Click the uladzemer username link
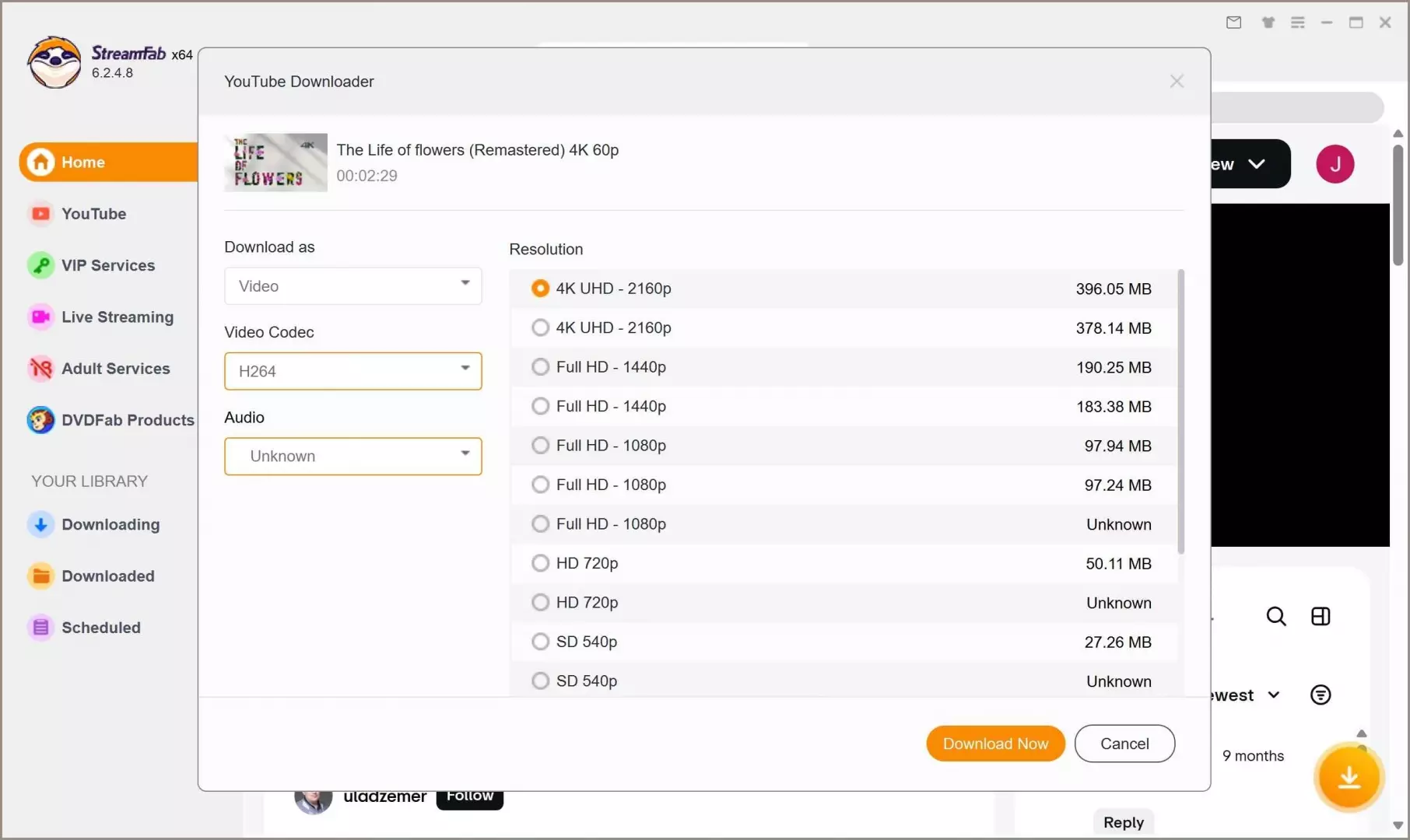Image resolution: width=1410 pixels, height=840 pixels. (x=384, y=797)
